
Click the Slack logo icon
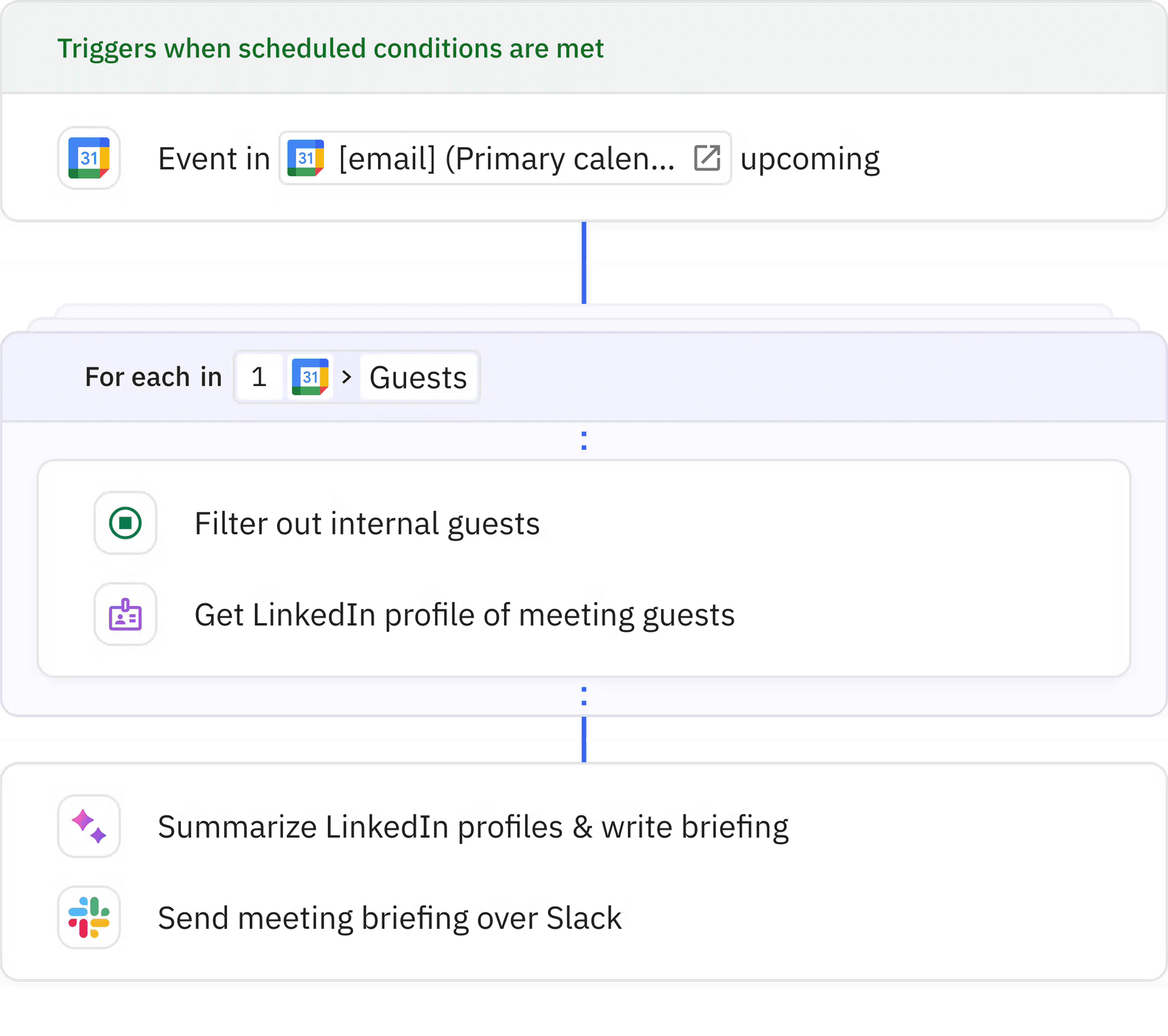[x=89, y=918]
